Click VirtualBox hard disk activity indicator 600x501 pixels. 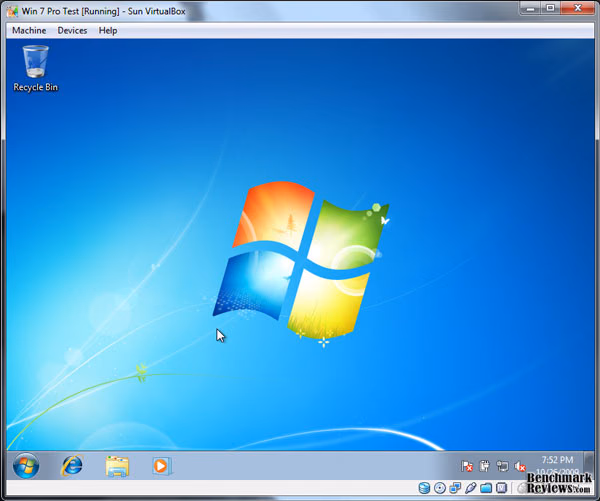click(424, 488)
